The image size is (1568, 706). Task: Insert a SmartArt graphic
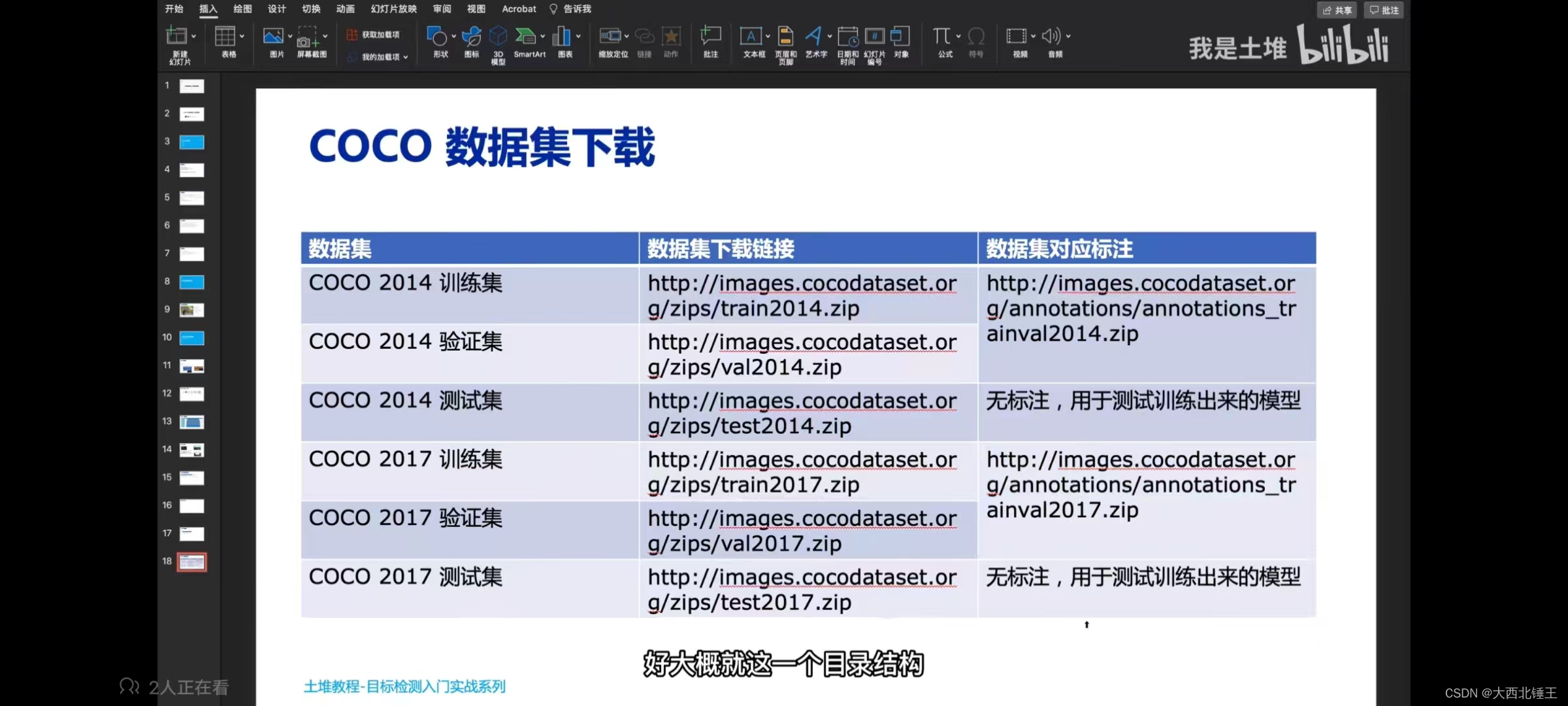[529, 42]
